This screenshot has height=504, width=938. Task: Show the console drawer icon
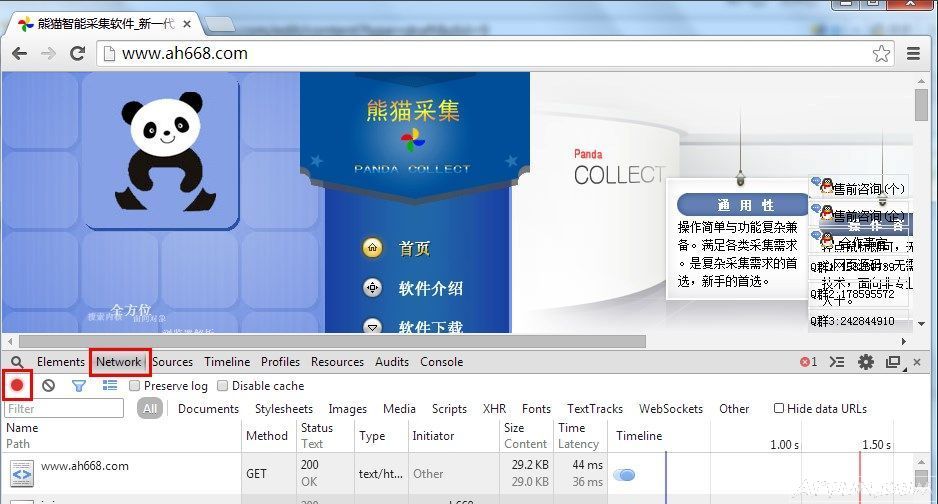837,362
